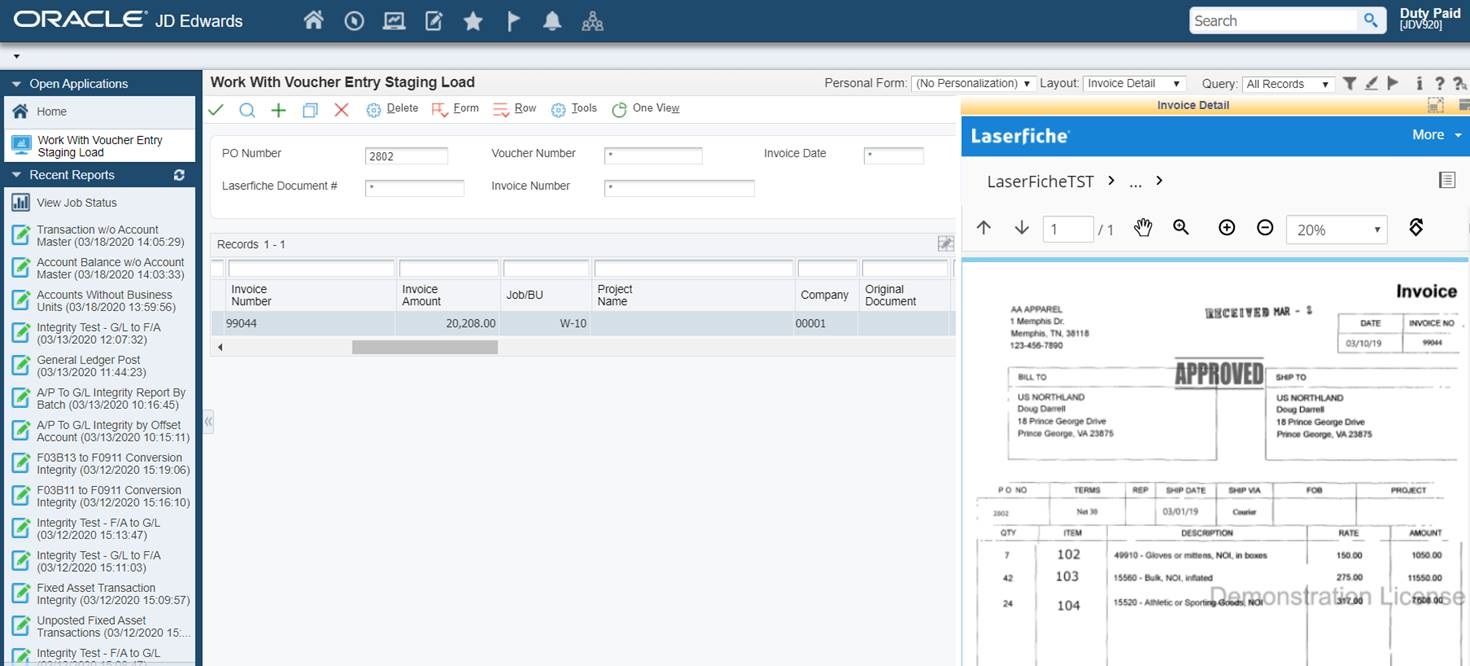Click the page number box in viewer
The height and width of the screenshot is (666, 1470).
coord(1067,229)
